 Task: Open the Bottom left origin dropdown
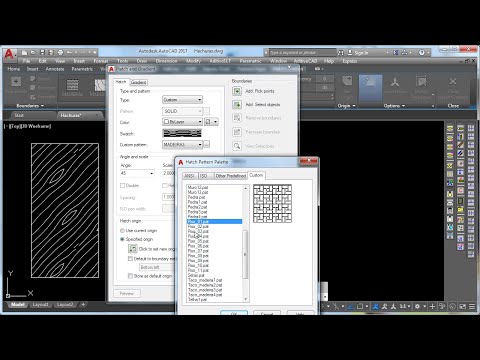pos(157,267)
